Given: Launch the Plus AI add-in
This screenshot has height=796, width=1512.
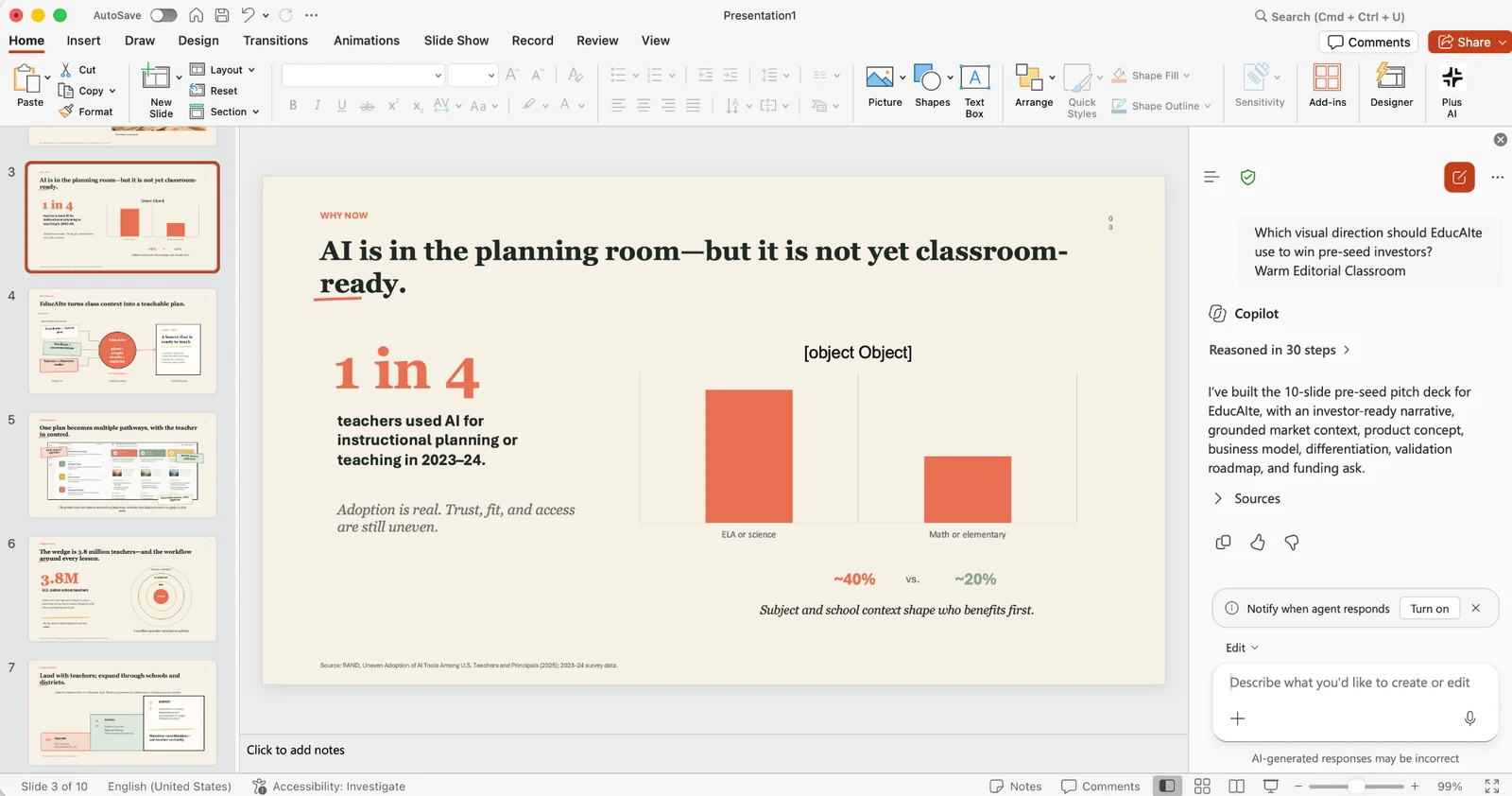Looking at the screenshot, I should (x=1452, y=91).
